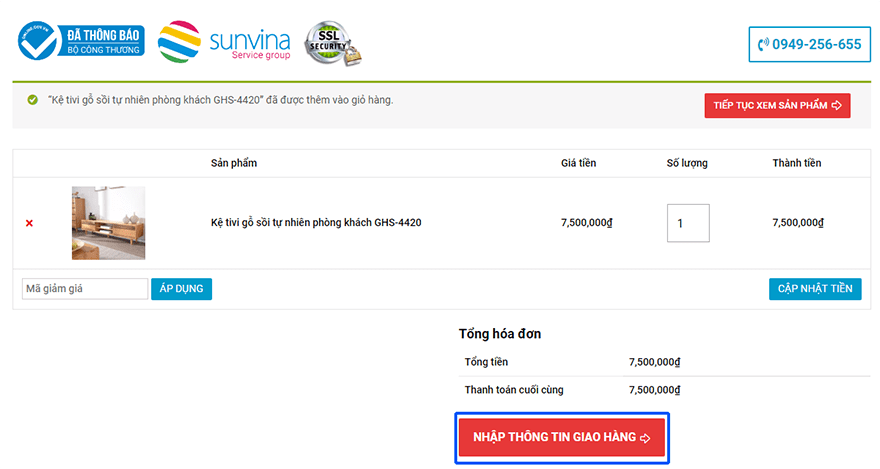Proceed with Nhập thông tin giao hàng button
Screen dimensions: 880x469
[562, 438]
